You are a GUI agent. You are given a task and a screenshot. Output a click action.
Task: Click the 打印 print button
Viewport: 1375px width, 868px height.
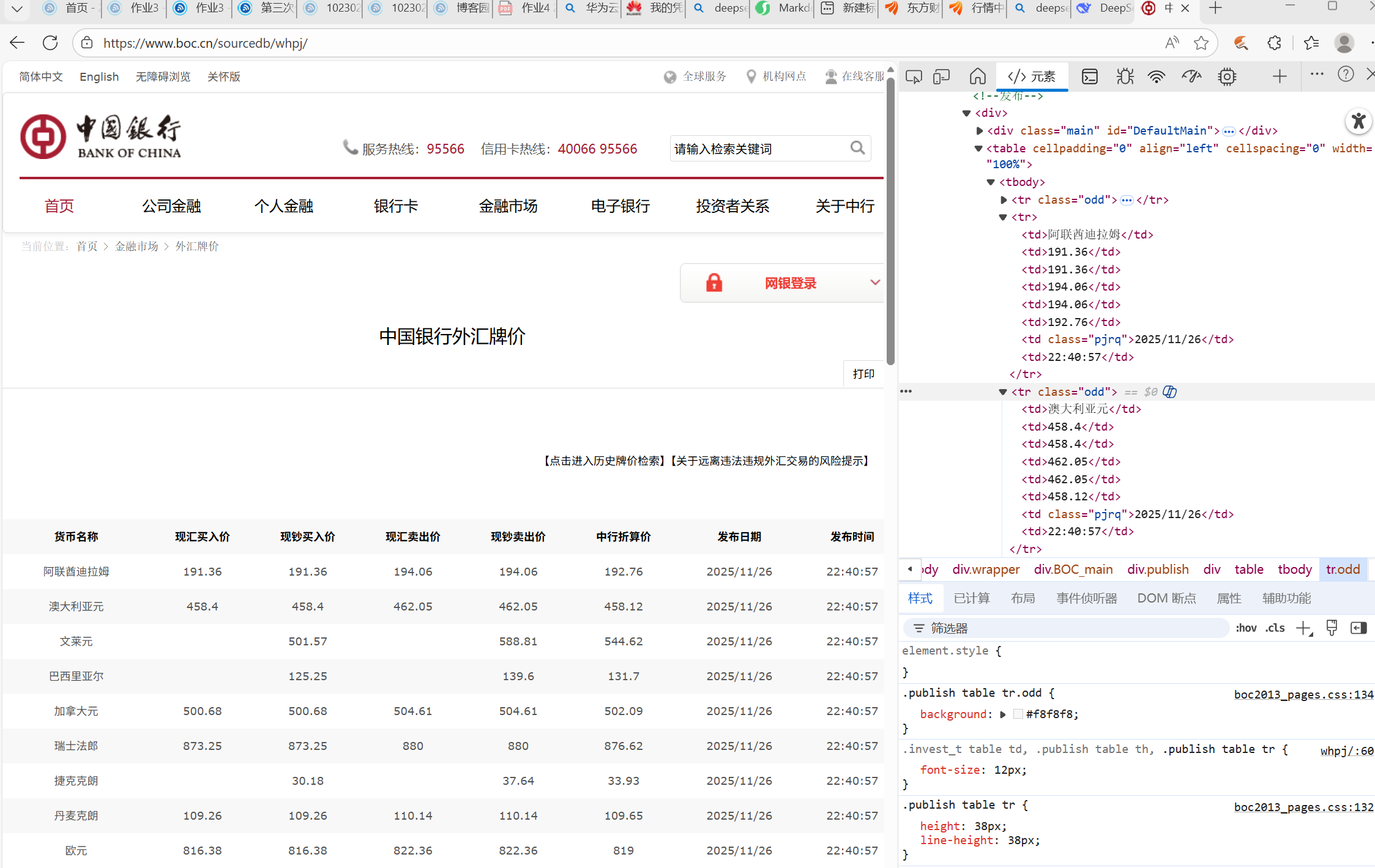863,374
